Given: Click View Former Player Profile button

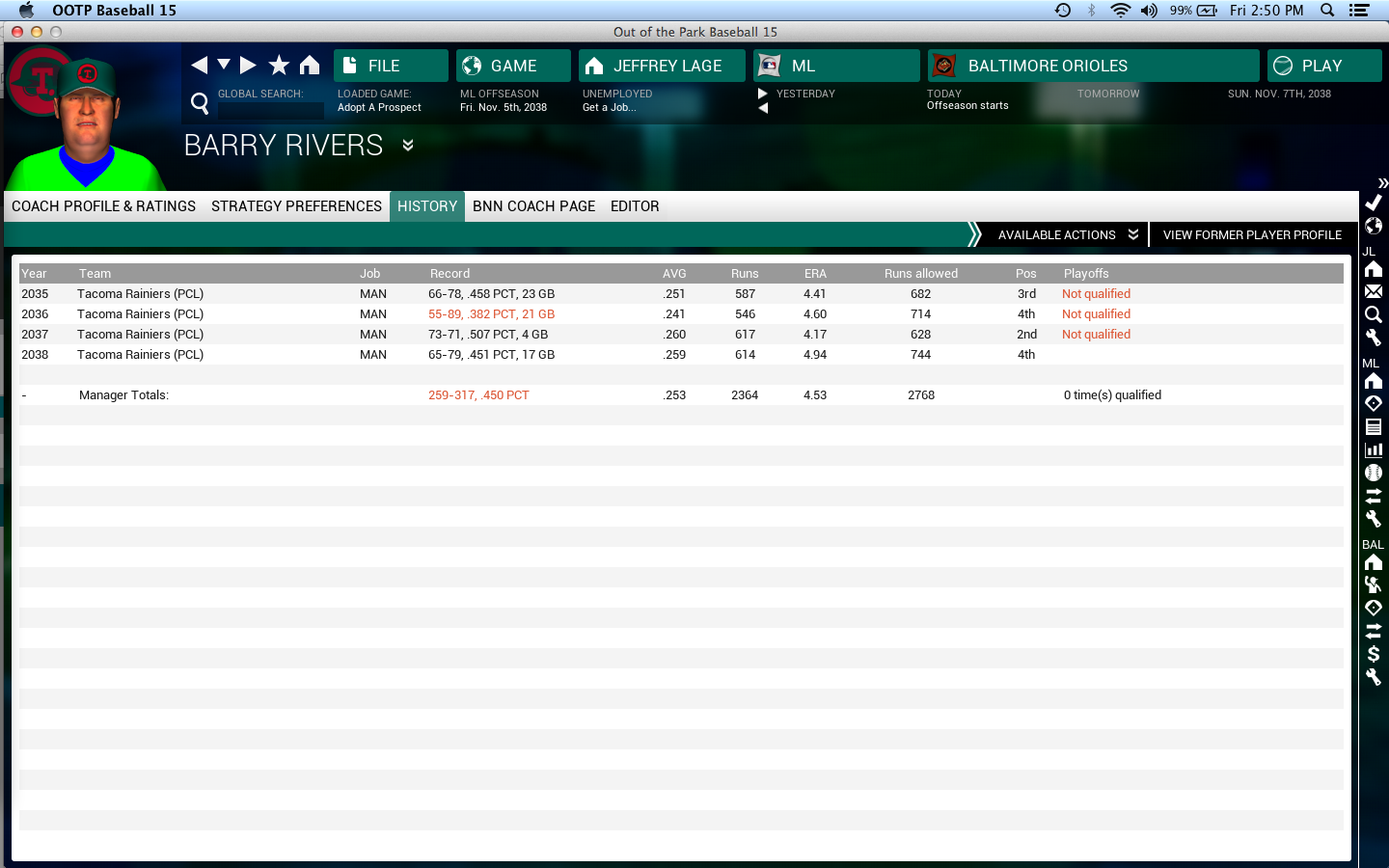Looking at the screenshot, I should [1251, 234].
